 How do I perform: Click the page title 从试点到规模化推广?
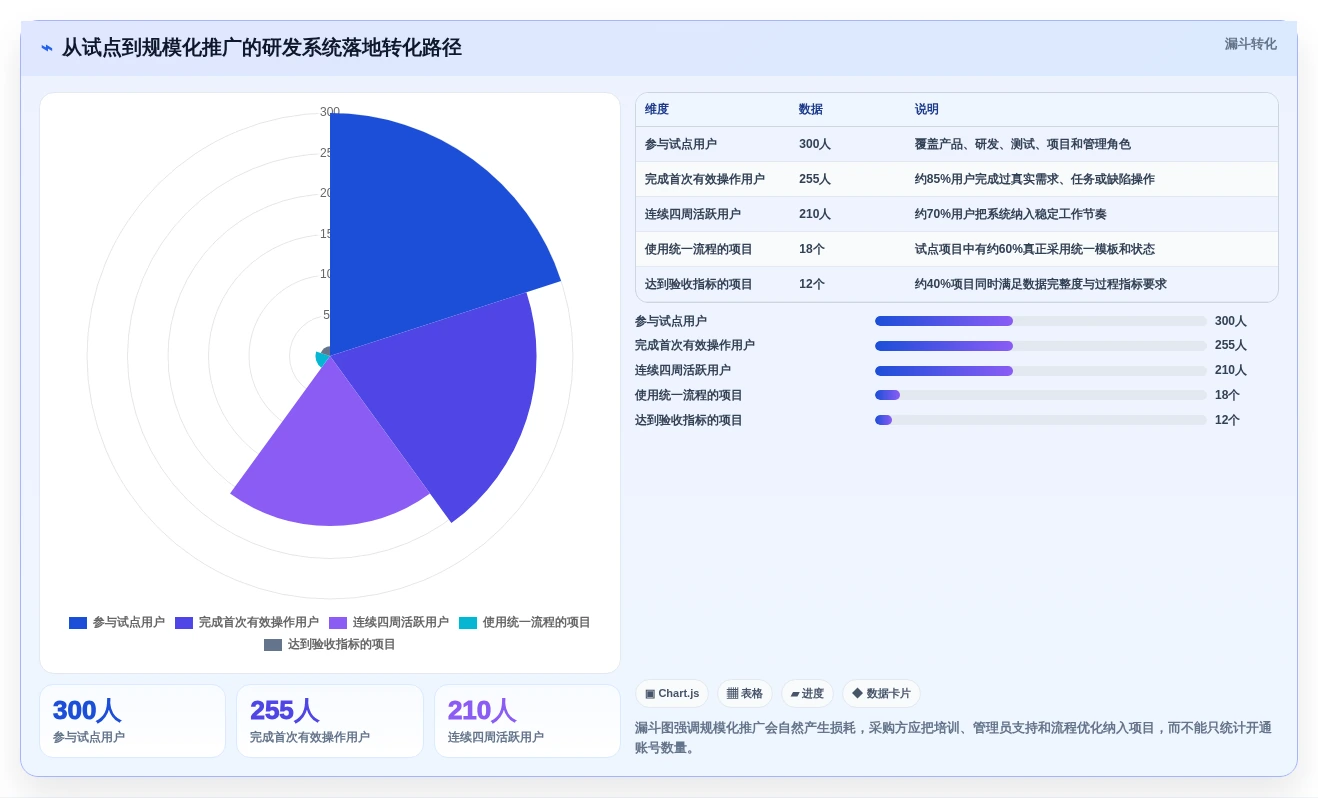point(262,48)
